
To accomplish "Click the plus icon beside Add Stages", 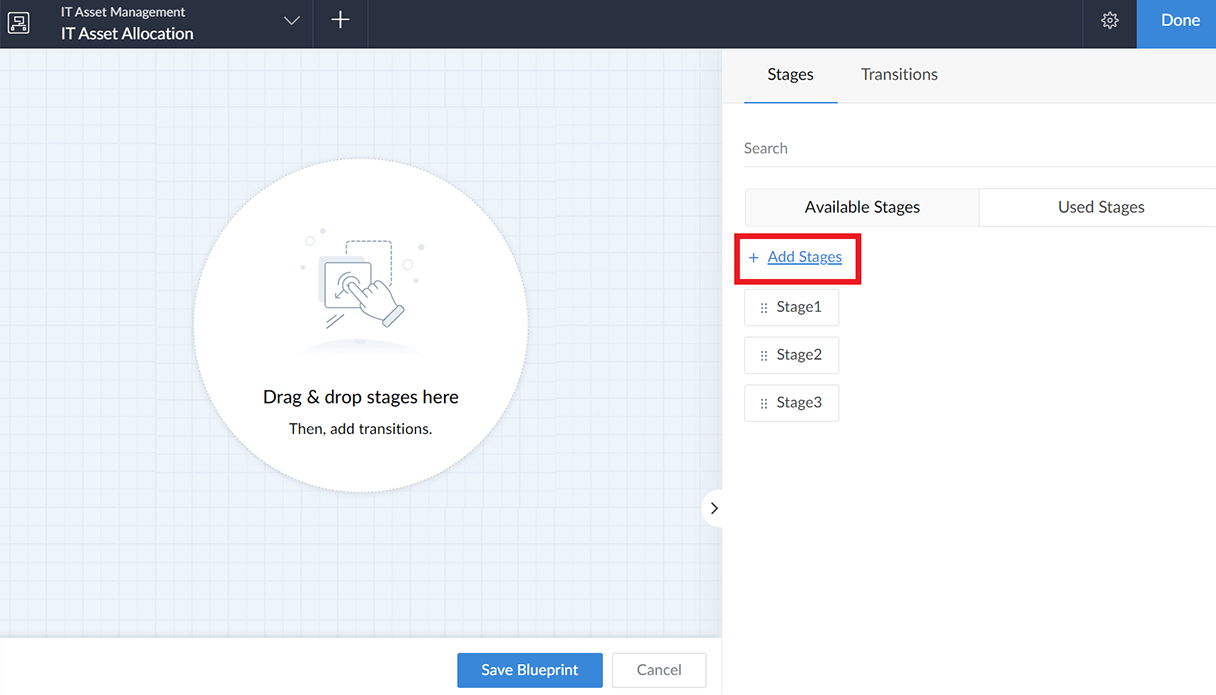I will coord(753,257).
